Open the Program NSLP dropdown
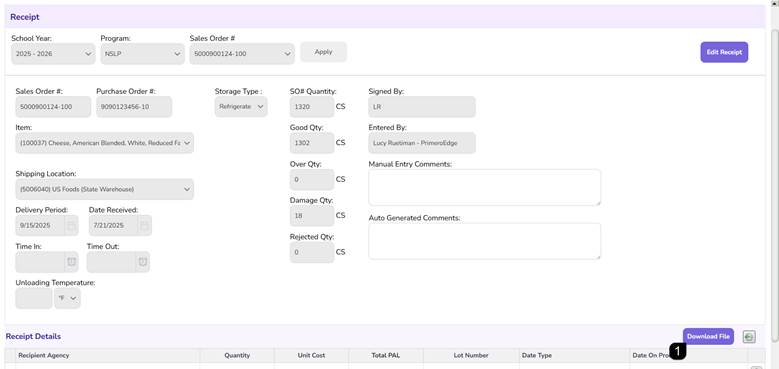 [x=143, y=54]
